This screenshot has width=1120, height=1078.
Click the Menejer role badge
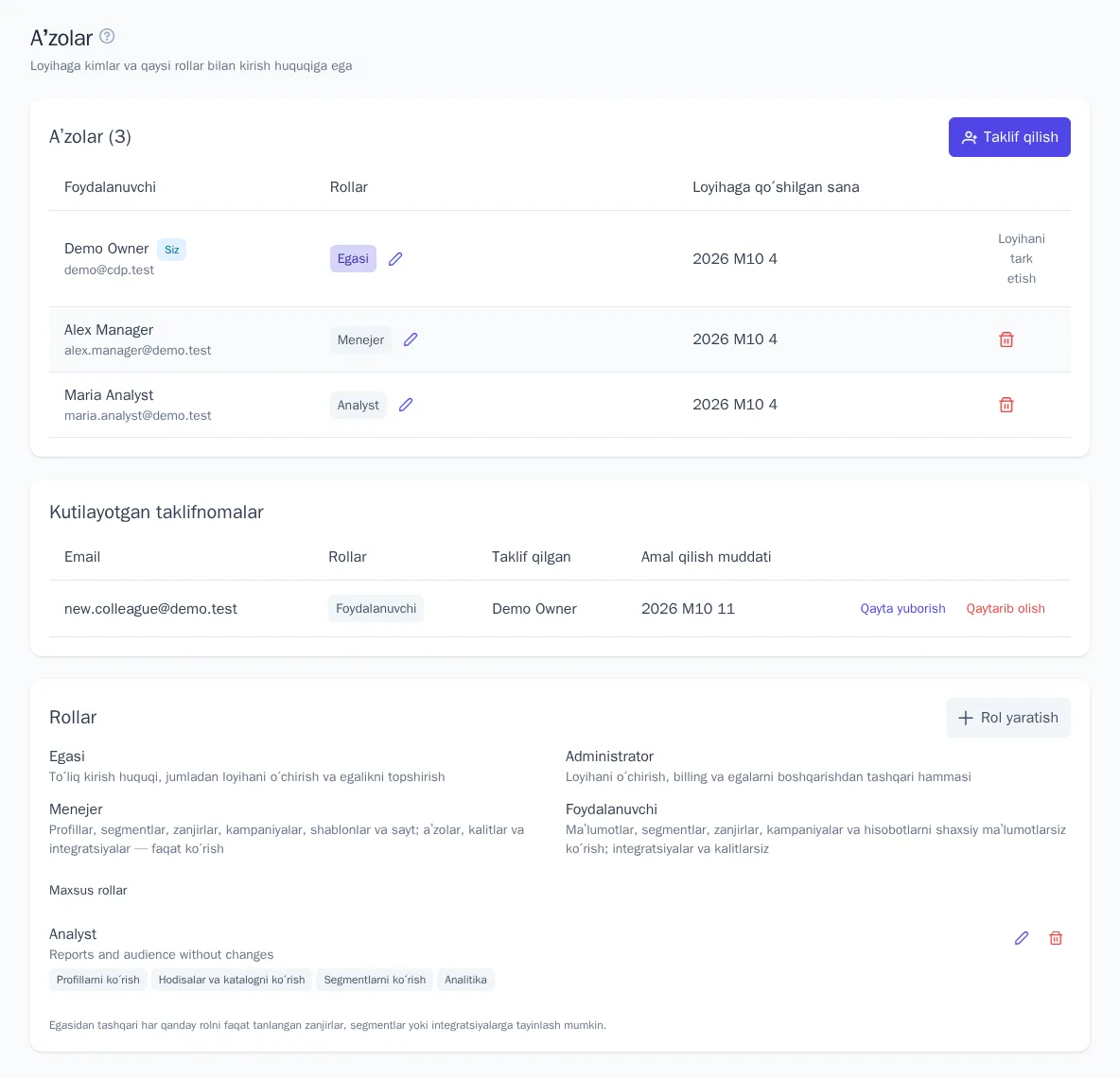coord(360,339)
